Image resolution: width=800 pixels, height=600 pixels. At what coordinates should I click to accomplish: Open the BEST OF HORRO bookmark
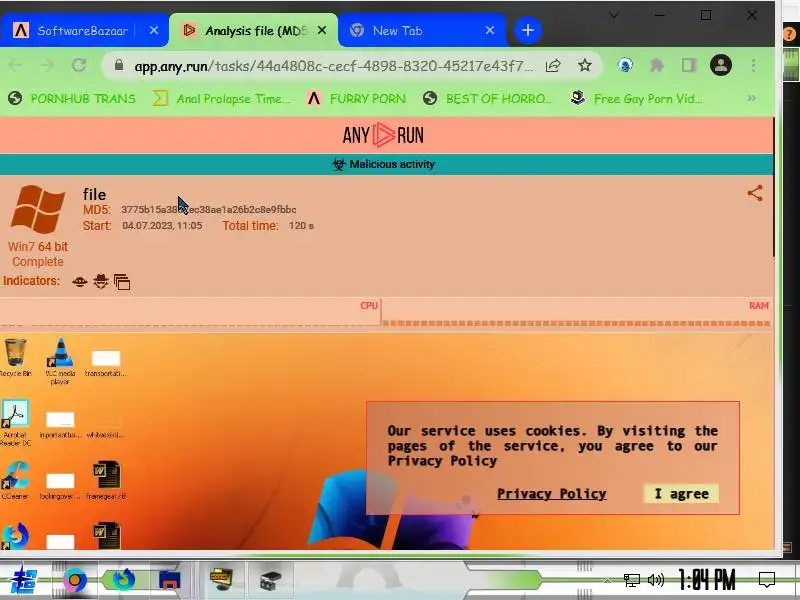pyautogui.click(x=488, y=98)
